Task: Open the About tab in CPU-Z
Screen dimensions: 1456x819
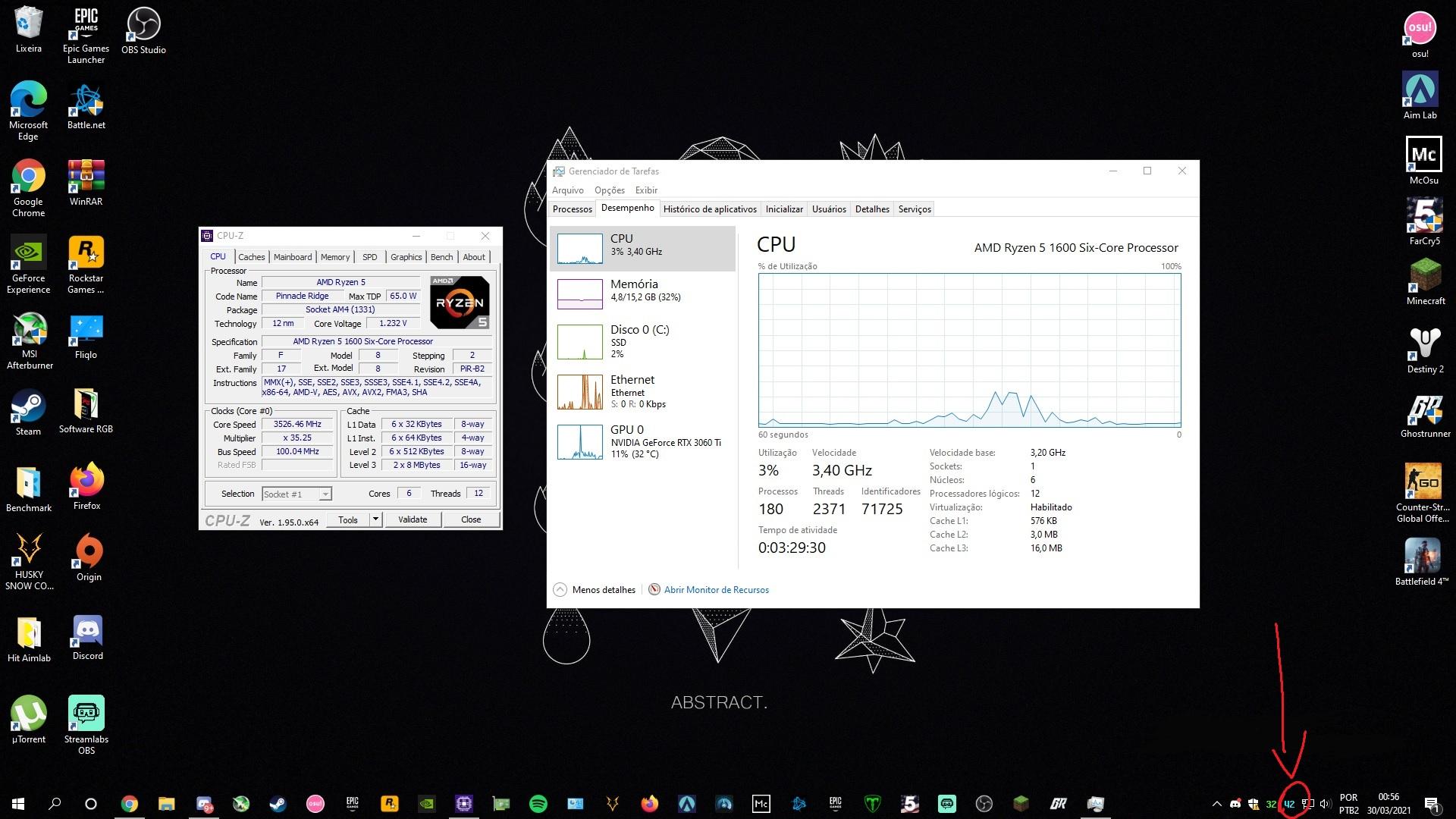Action: coord(474,257)
